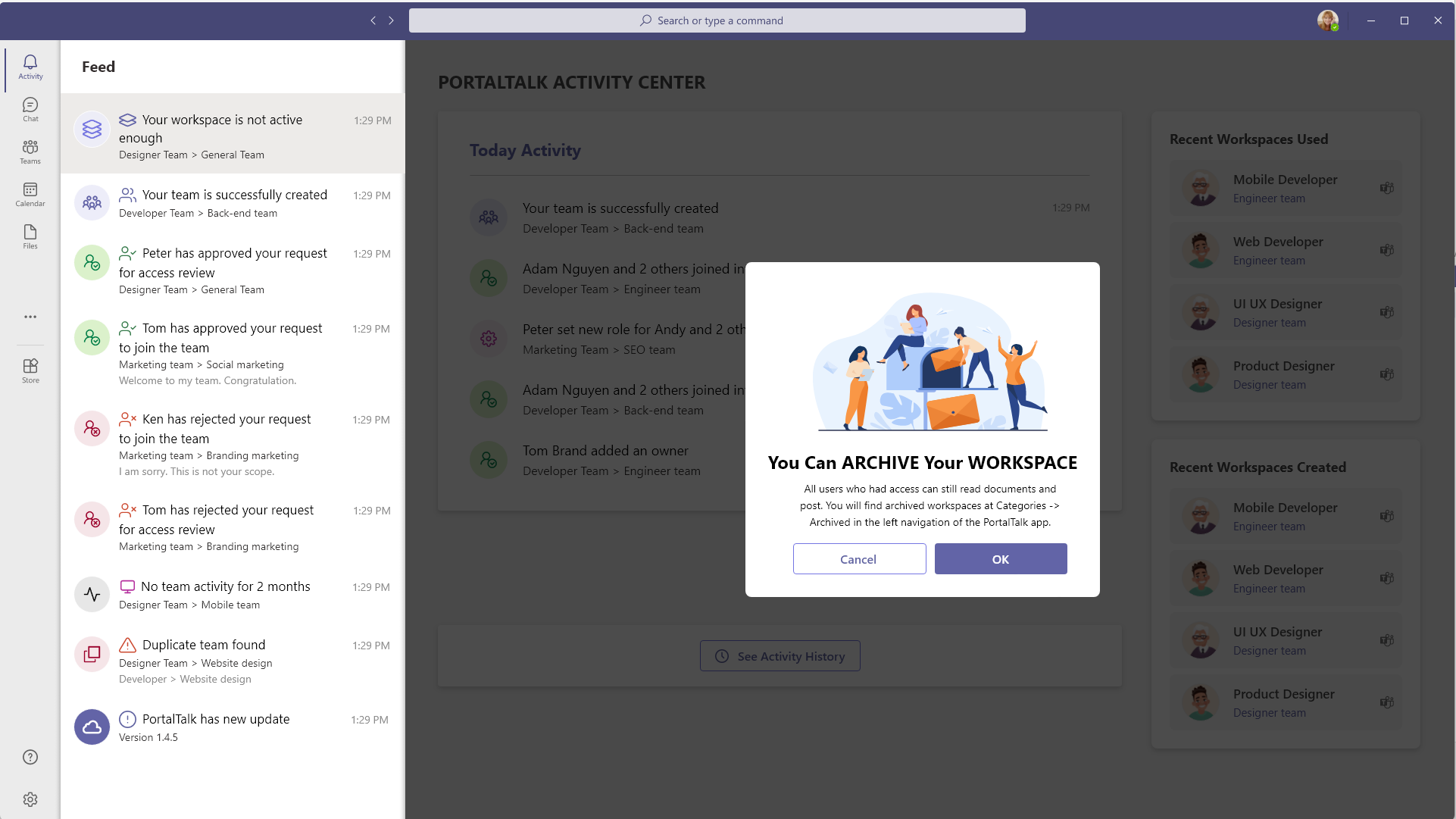Click the Tom approved request avatar icon
Image resolution: width=1456 pixels, height=819 pixels.
92,337
